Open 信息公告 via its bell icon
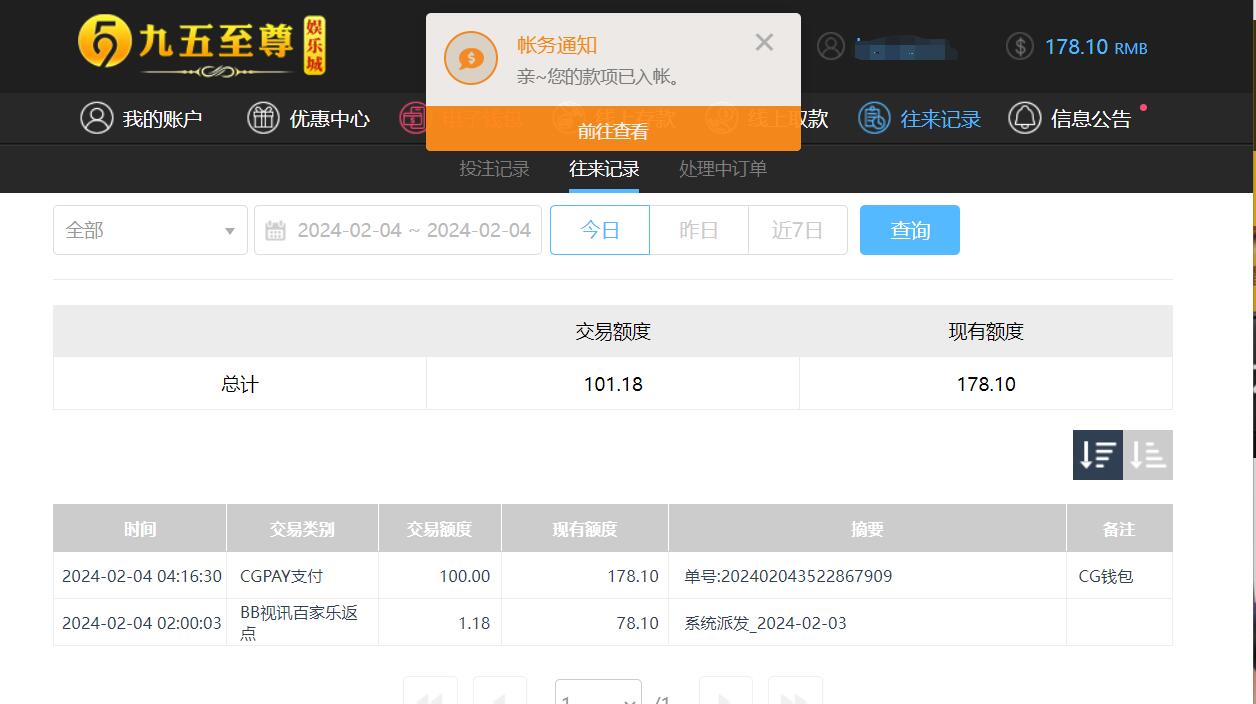This screenshot has height=704, width=1256. click(x=1024, y=118)
